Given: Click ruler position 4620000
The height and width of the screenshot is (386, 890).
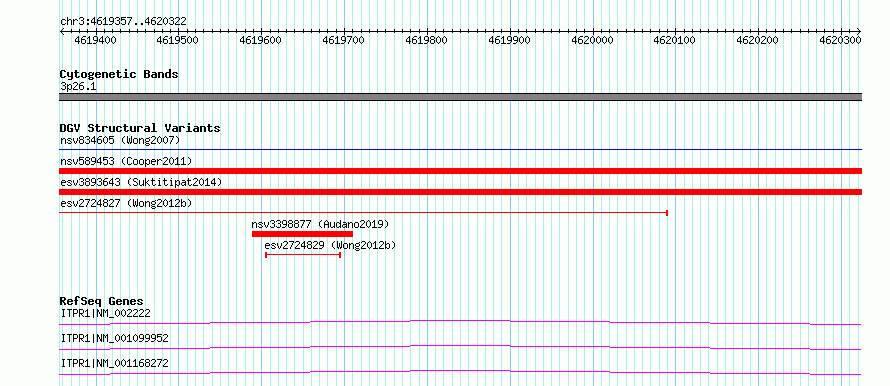Looking at the screenshot, I should (593, 40).
